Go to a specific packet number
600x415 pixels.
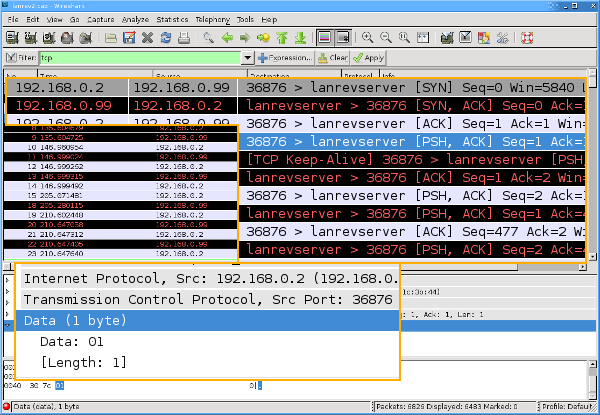click(x=263, y=37)
